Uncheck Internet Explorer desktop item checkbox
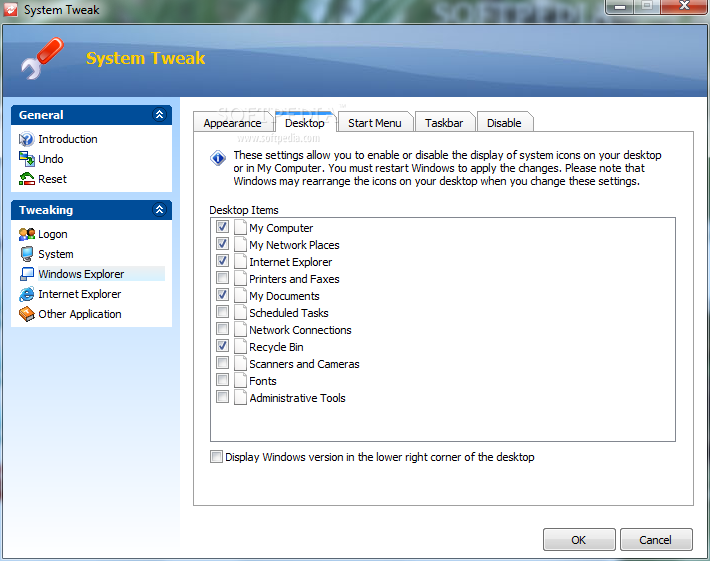This screenshot has height=561, width=710. click(222, 260)
